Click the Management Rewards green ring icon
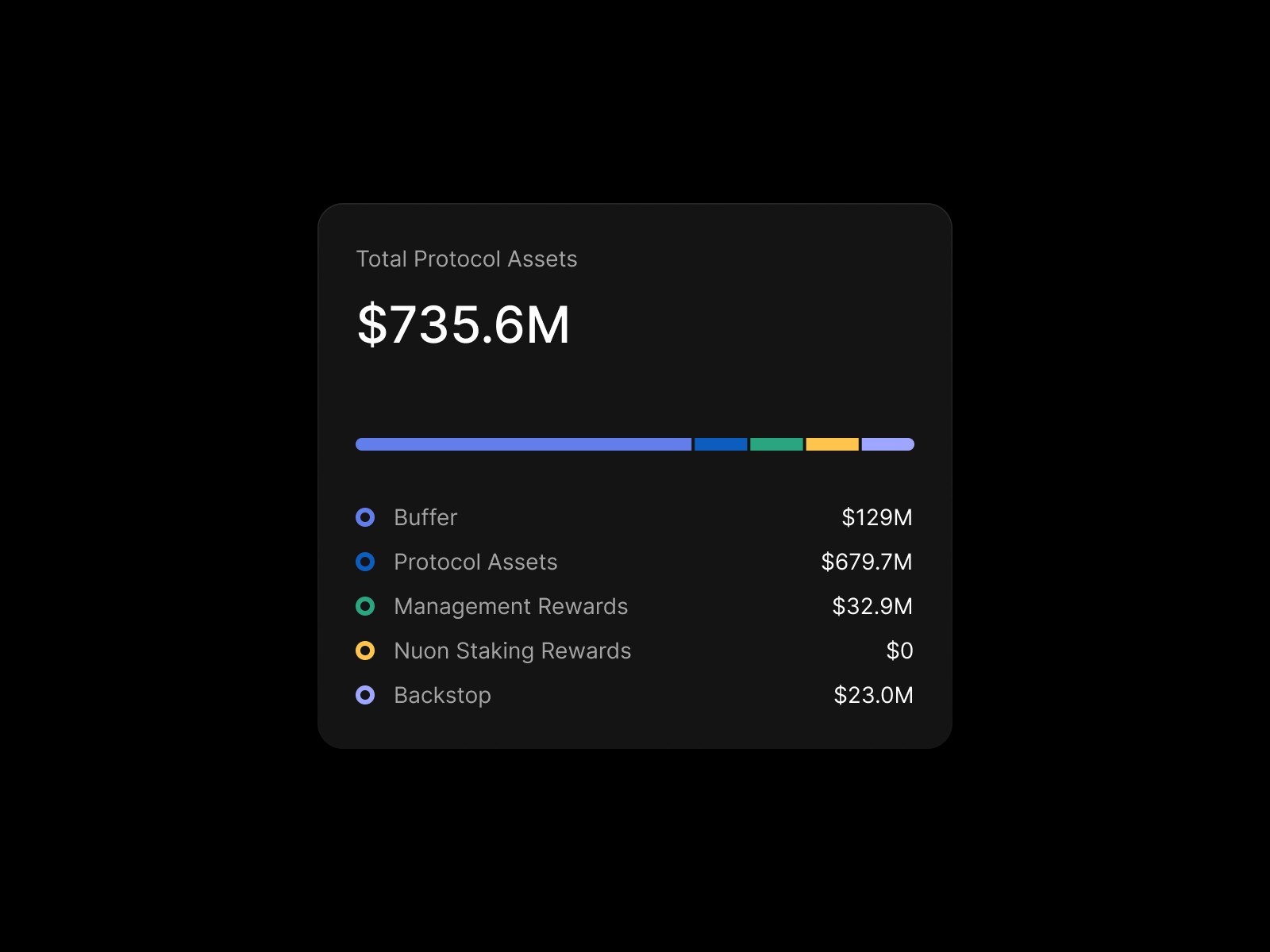 365,606
